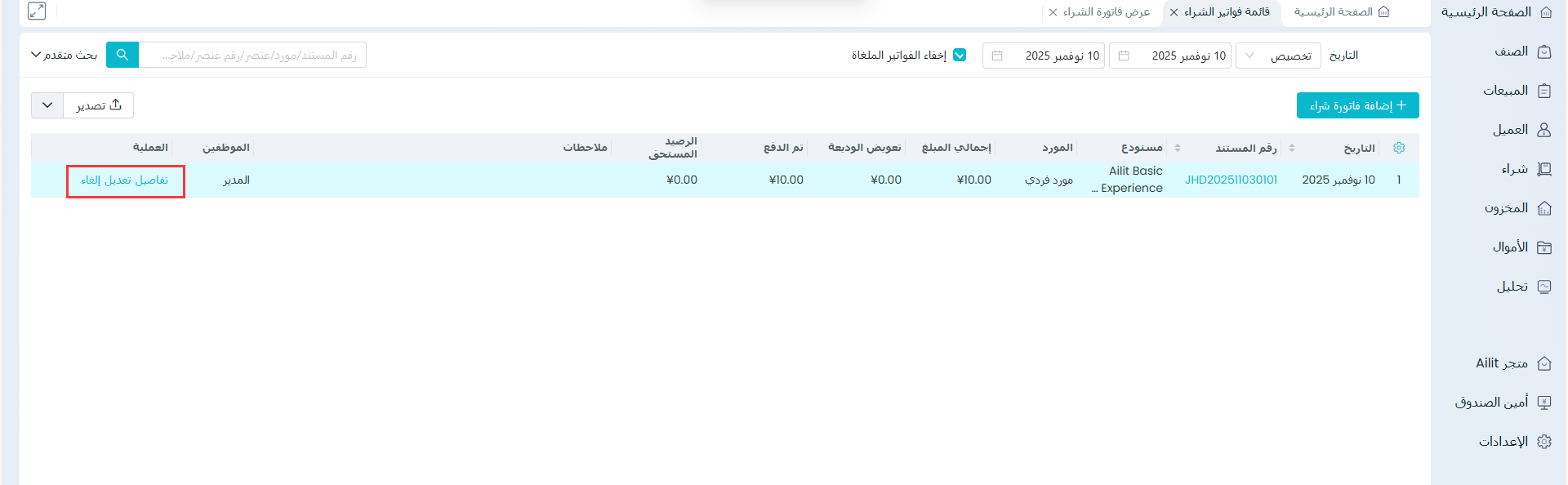Click the search input field
This screenshot has width=1568, height=485.
point(253,55)
